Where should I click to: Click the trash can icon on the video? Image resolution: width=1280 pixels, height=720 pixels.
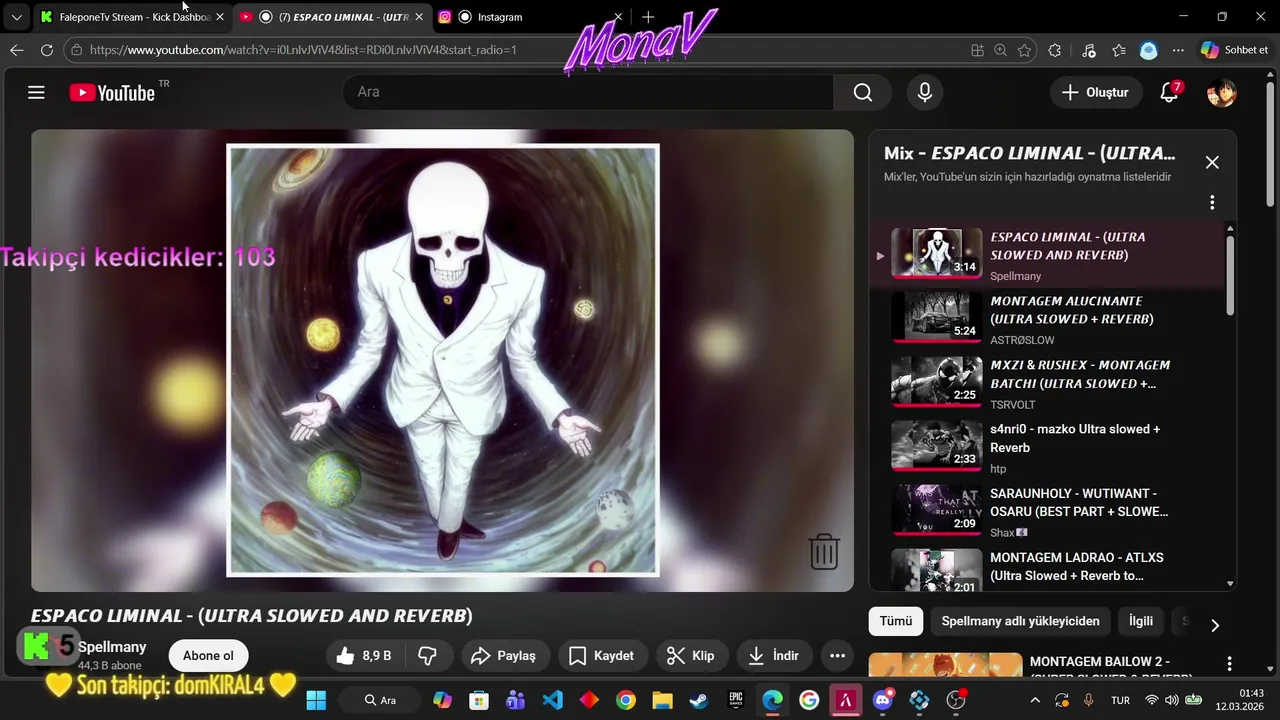point(824,551)
